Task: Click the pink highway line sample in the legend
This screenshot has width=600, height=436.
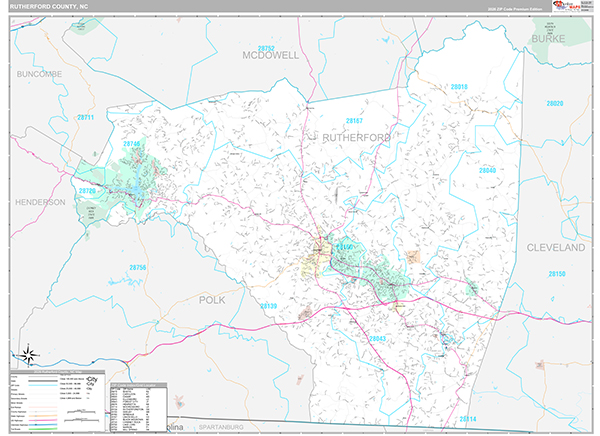Action: pos(43,420)
